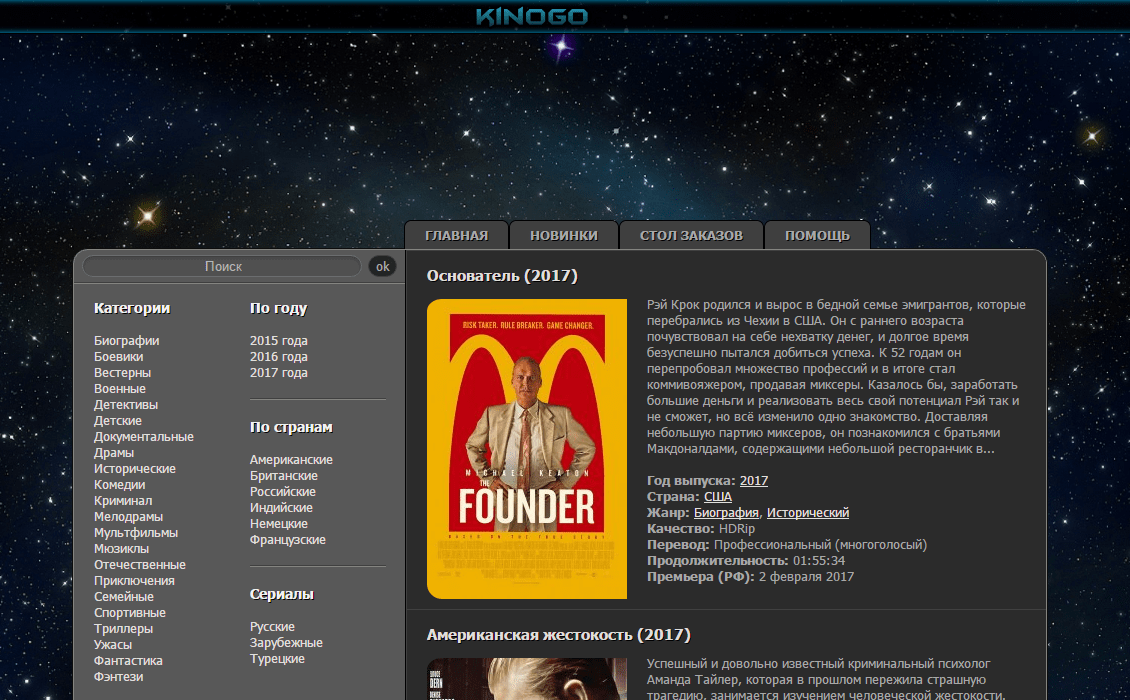Image resolution: width=1130 pixels, height=700 pixels.
Task: Follow the США country link
Action: click(718, 497)
